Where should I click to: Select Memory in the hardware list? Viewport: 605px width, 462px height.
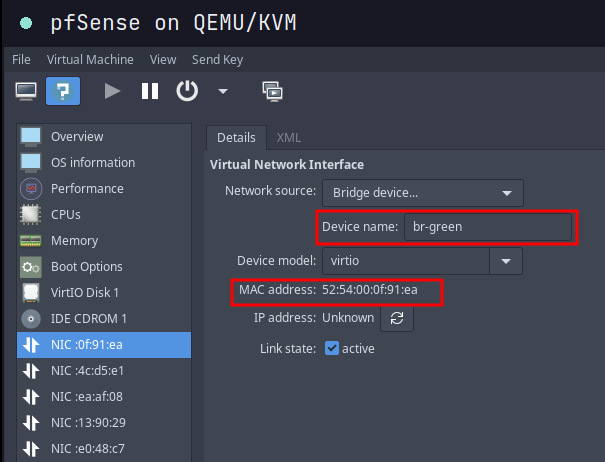(x=74, y=240)
